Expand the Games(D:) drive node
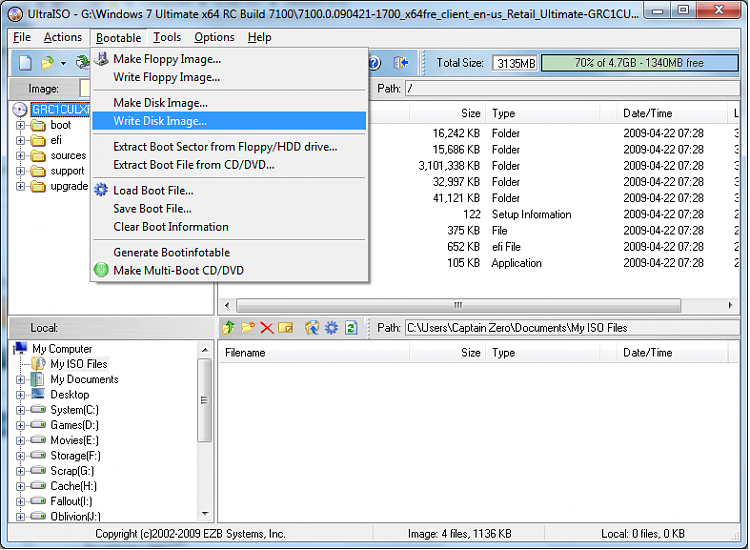The image size is (750, 550). coord(21,426)
